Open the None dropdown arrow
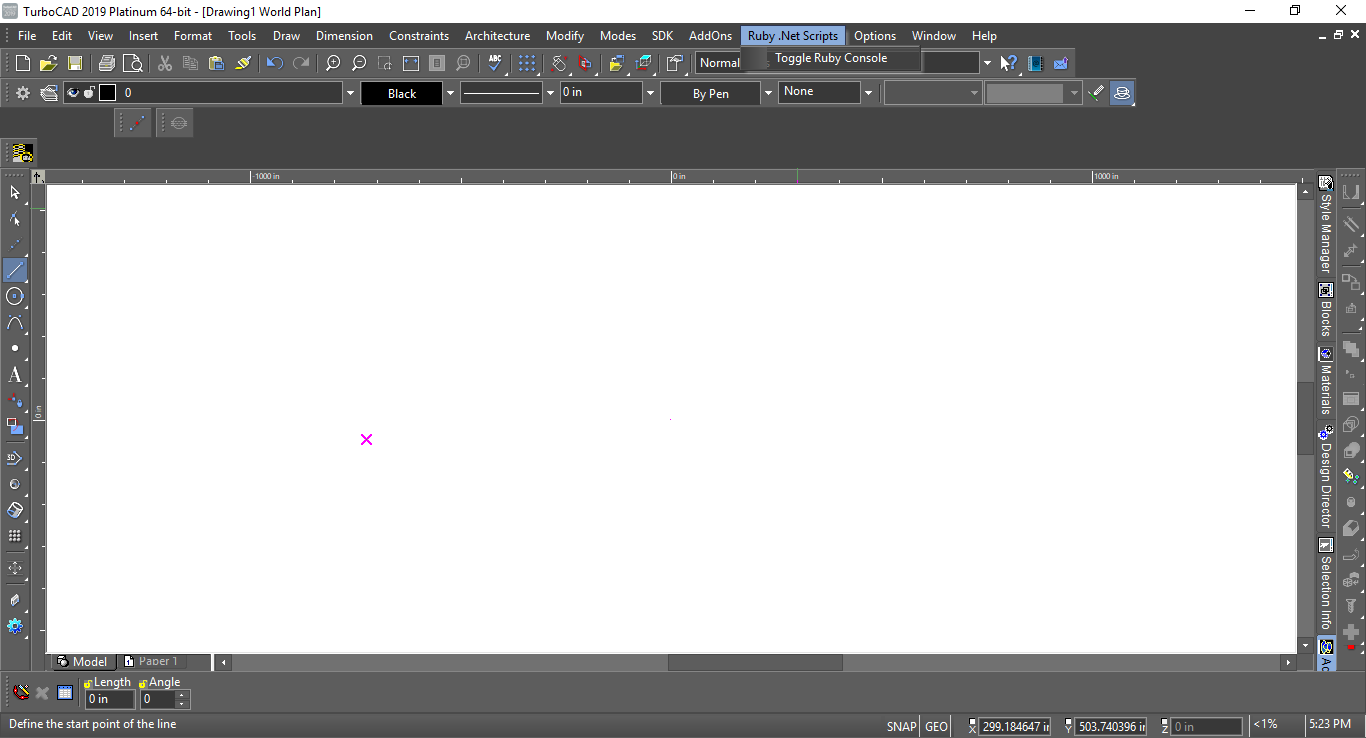Image resolution: width=1366 pixels, height=738 pixels. pos(868,93)
